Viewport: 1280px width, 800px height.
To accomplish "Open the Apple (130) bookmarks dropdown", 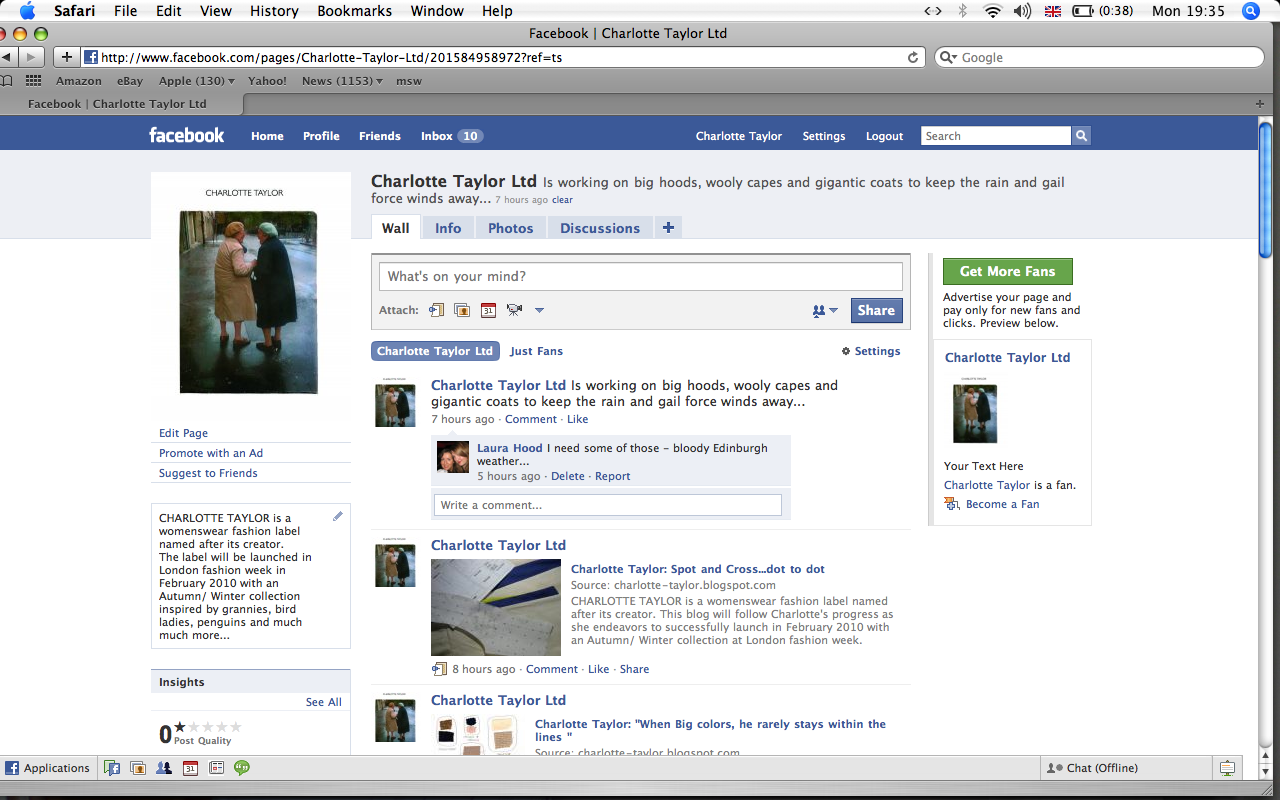I will click(197, 81).
